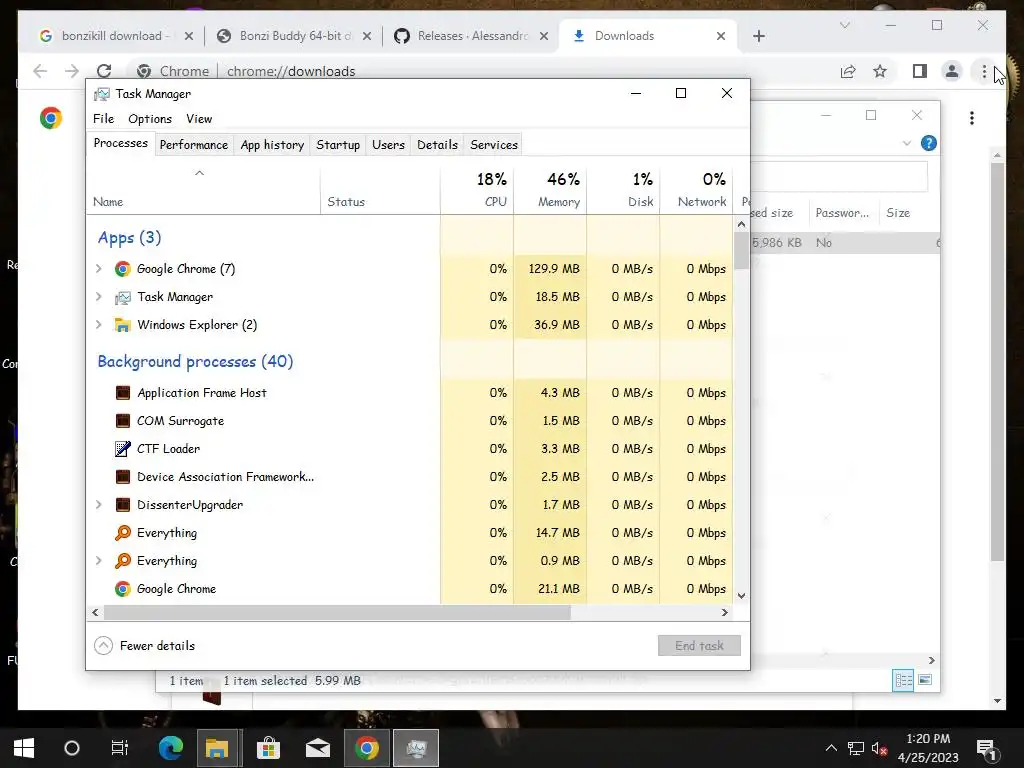Click the background Google Chrome process icon
Viewport: 1024px width, 768px height.
click(x=122, y=588)
